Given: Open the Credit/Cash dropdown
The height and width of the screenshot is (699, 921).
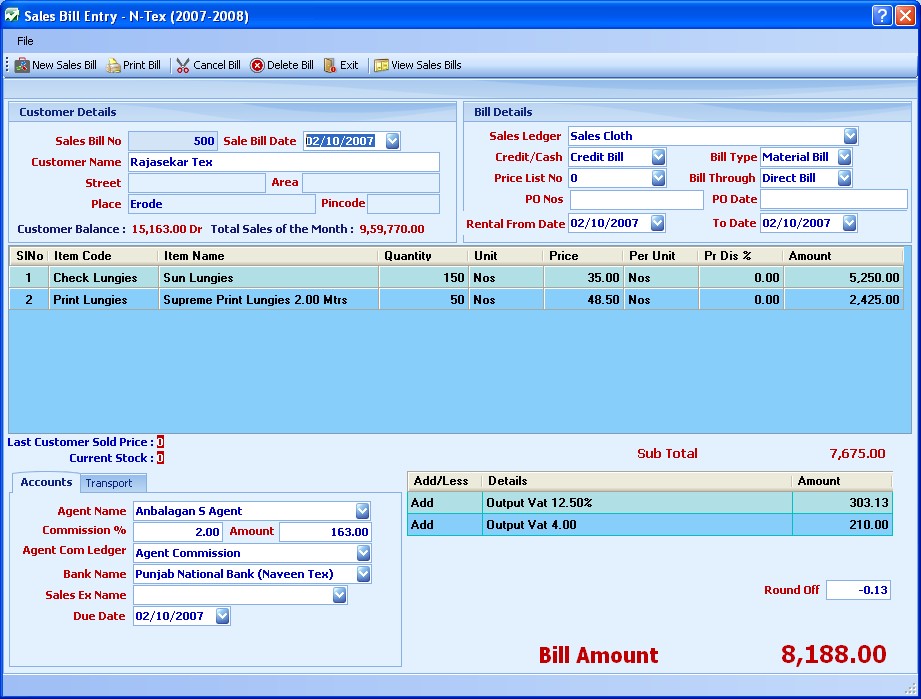Looking at the screenshot, I should (x=658, y=157).
